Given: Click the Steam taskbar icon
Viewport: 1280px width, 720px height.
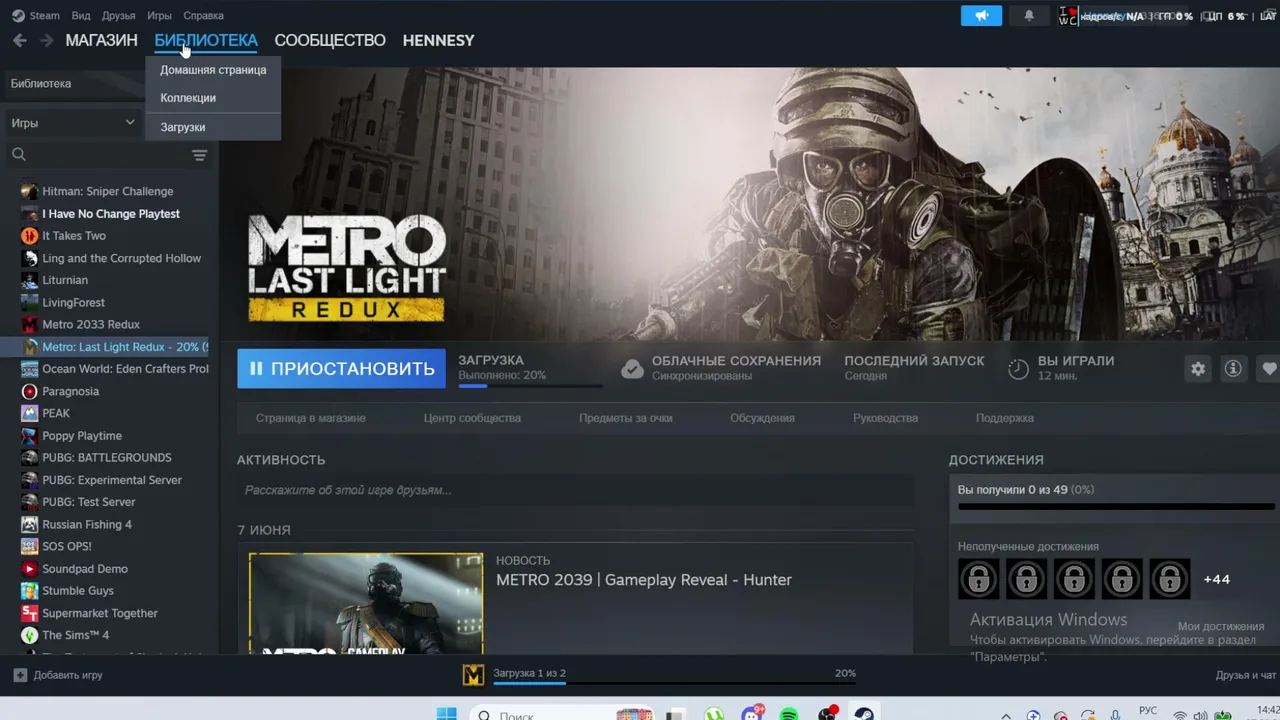Looking at the screenshot, I should click(x=864, y=714).
